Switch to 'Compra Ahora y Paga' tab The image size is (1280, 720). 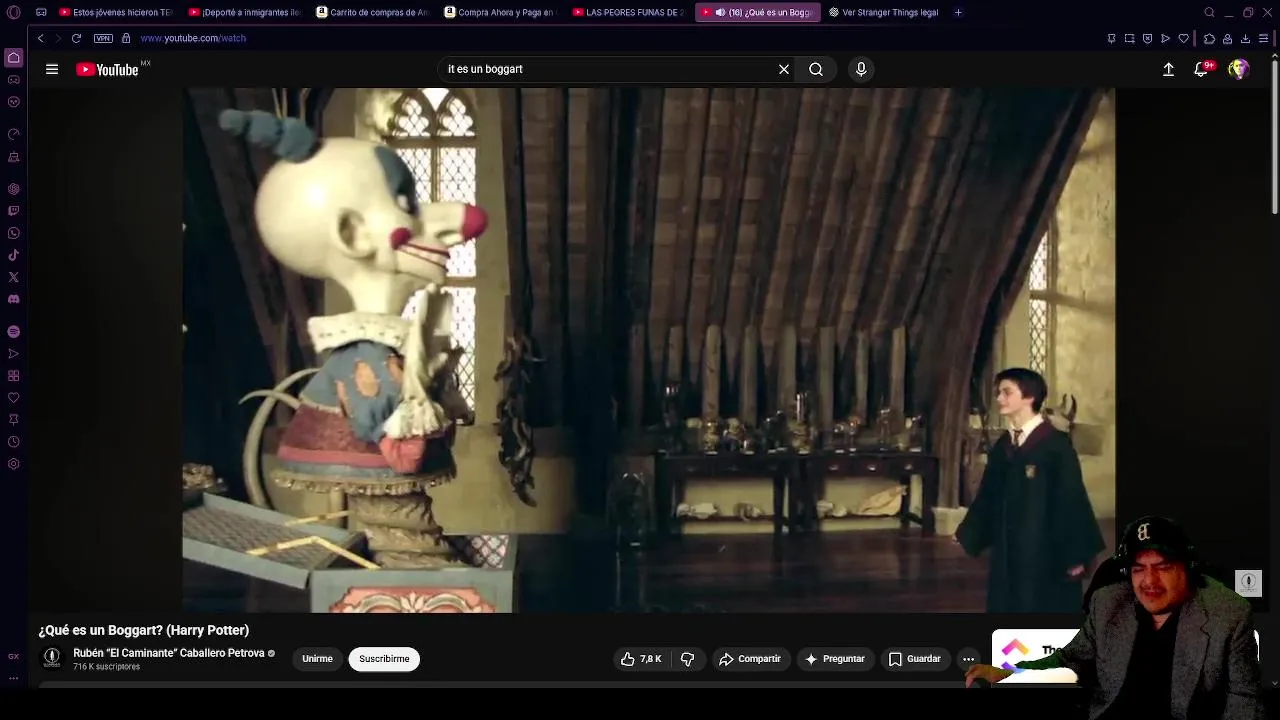click(x=500, y=13)
